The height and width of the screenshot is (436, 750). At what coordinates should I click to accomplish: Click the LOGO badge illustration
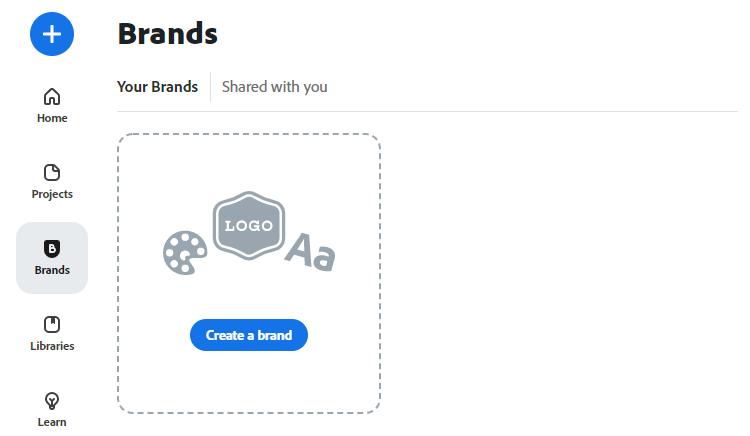pyautogui.click(x=249, y=225)
